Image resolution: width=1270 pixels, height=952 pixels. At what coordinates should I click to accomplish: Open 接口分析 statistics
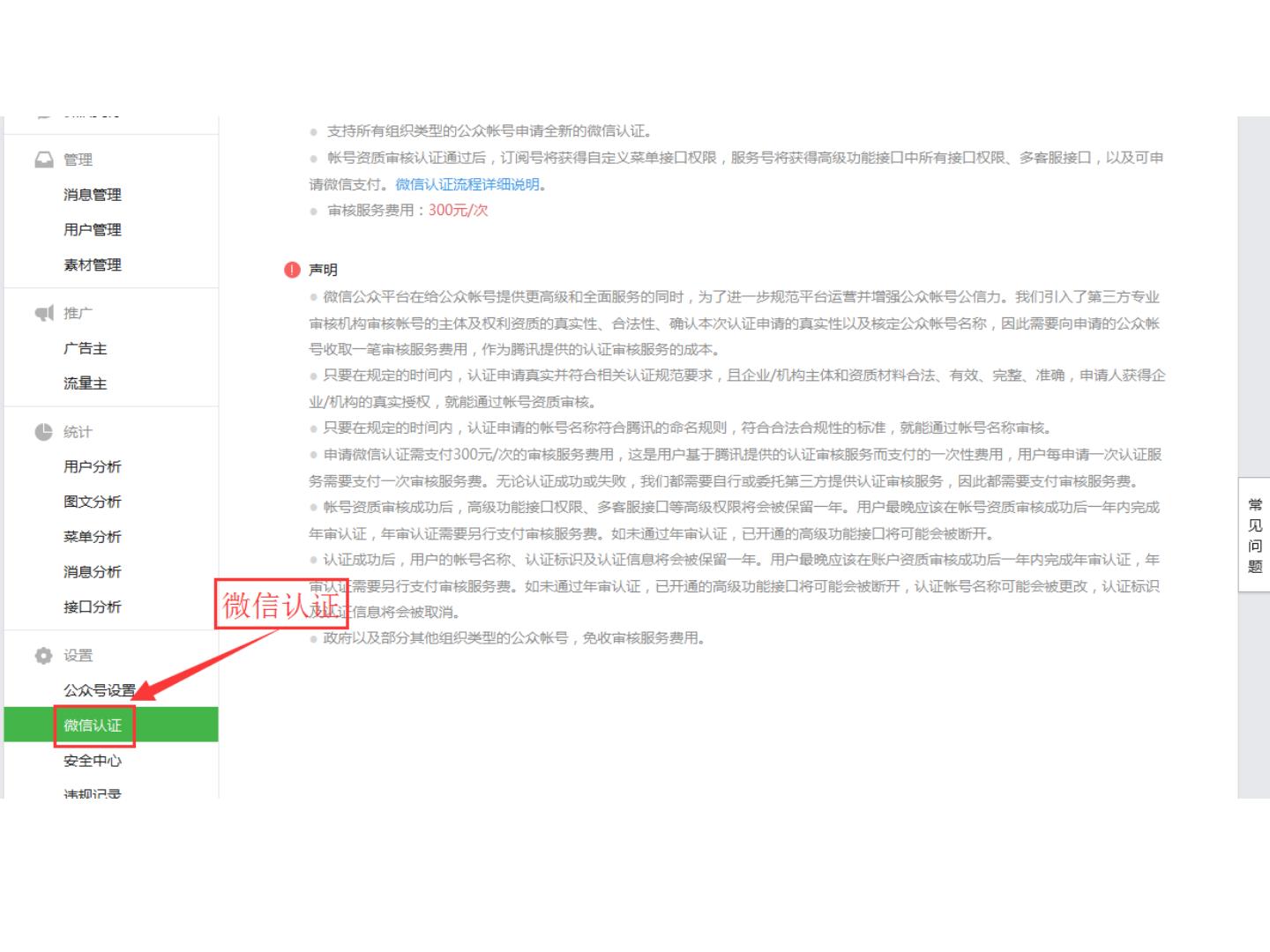[93, 607]
